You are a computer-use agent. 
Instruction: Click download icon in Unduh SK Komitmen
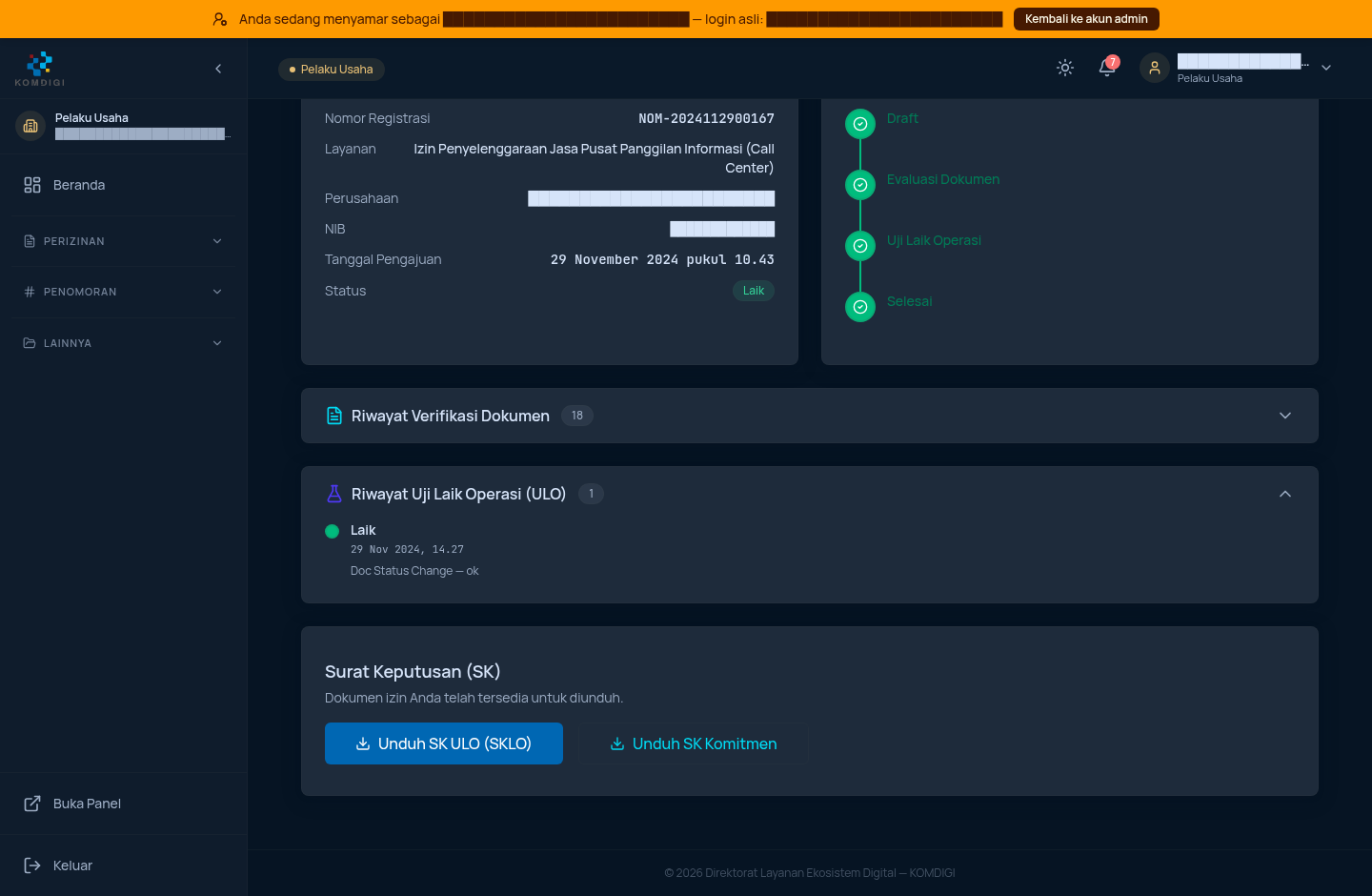(x=617, y=743)
